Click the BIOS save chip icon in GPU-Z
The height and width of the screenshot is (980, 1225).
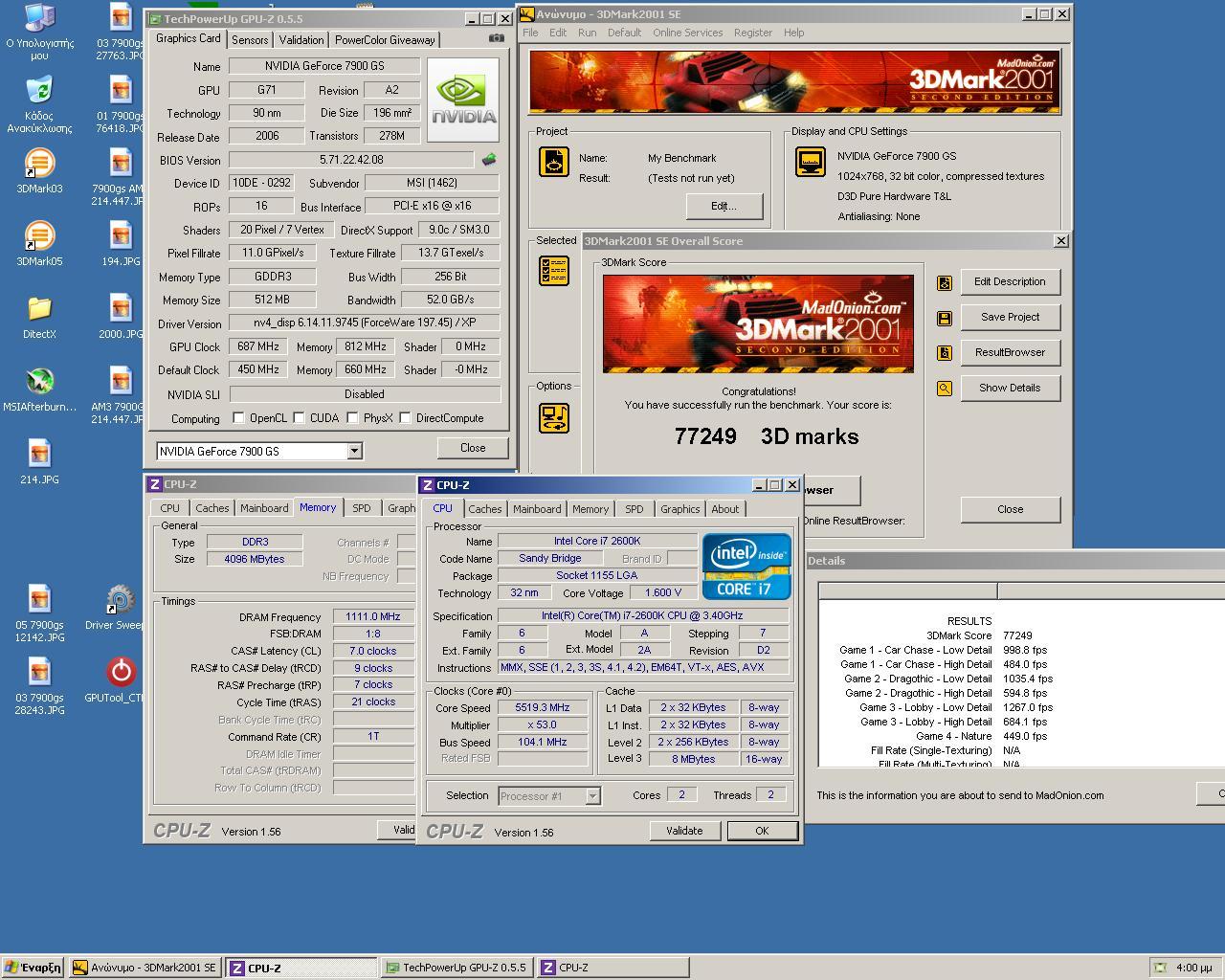(x=489, y=160)
